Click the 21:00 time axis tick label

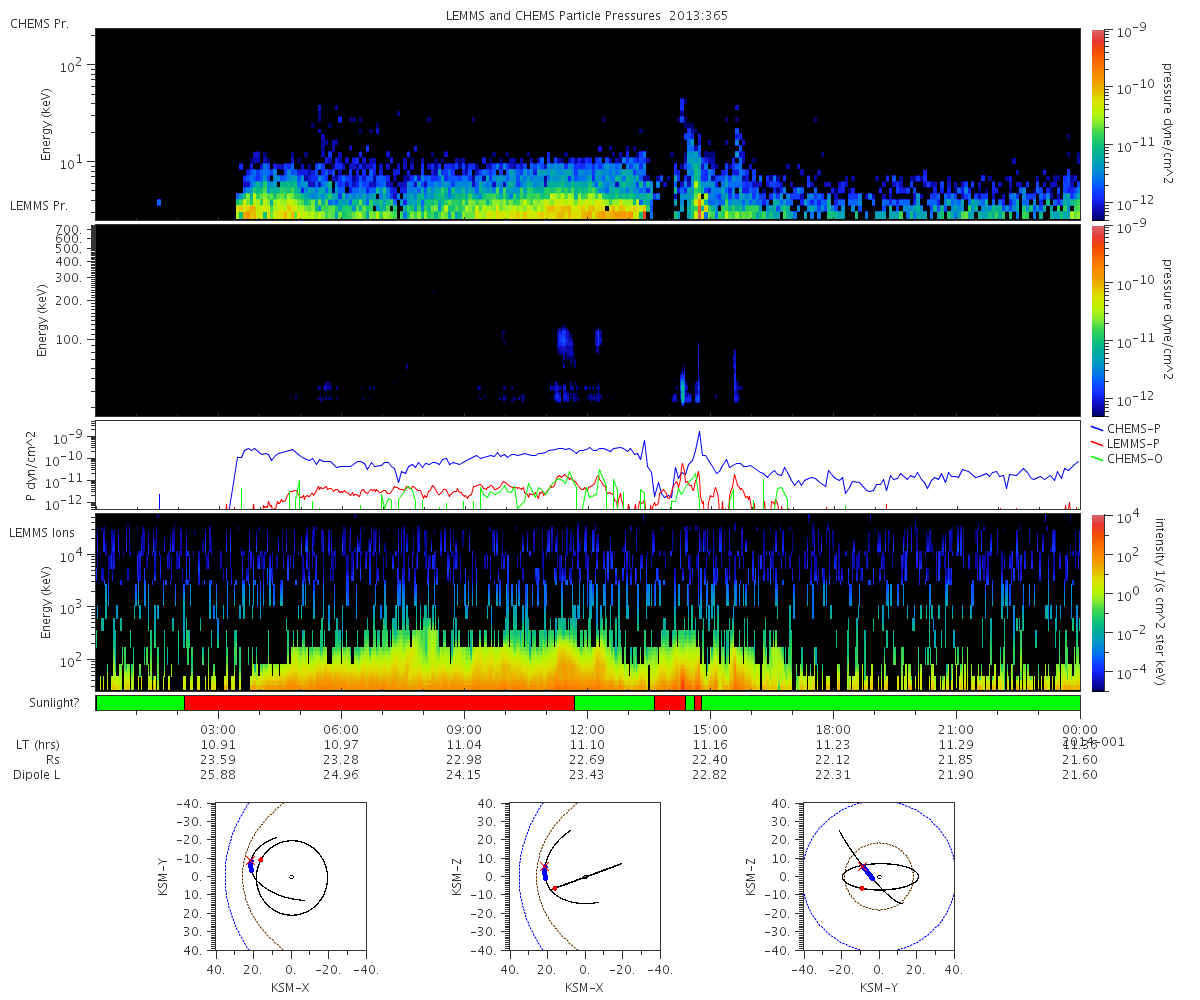coord(956,730)
